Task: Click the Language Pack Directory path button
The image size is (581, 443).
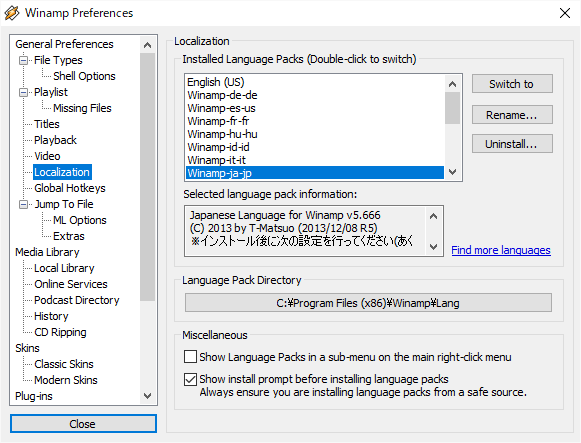Action: [368, 303]
